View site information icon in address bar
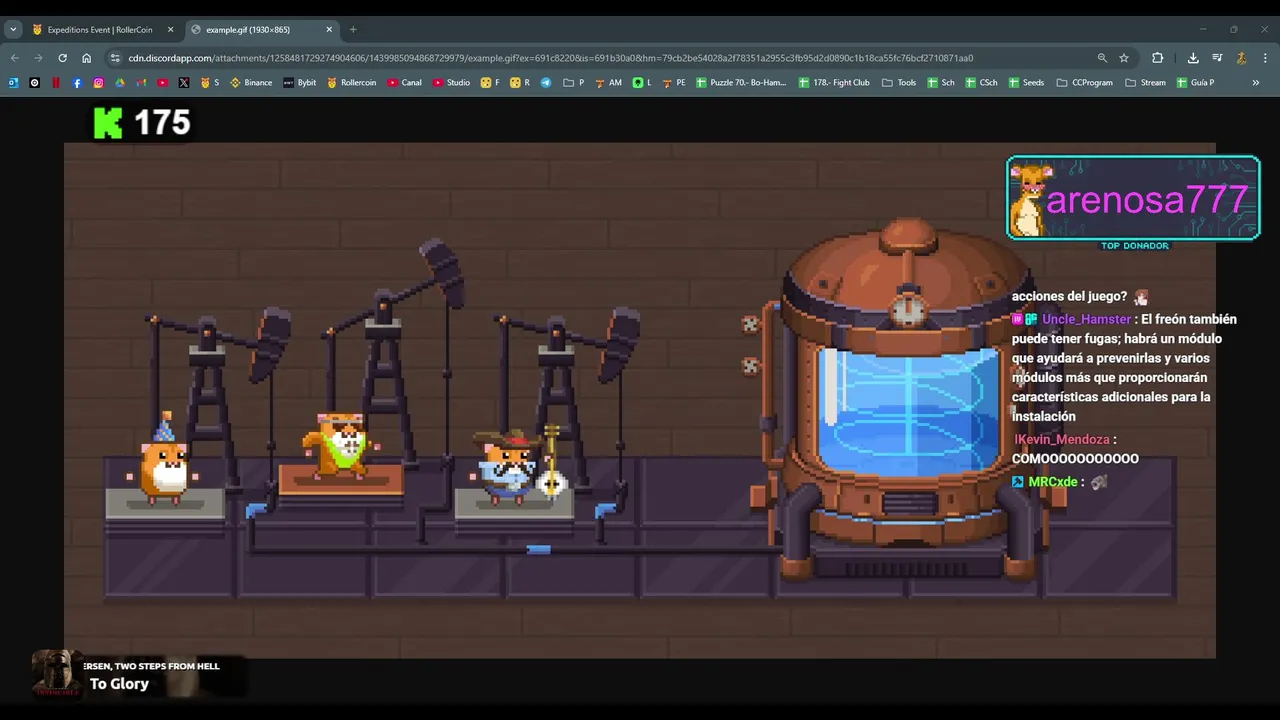1280x720 pixels. tap(115, 58)
